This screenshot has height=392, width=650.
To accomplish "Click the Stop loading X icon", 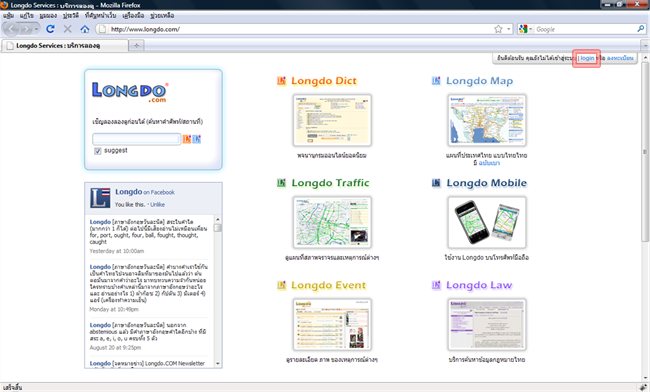I will [x=68, y=29].
